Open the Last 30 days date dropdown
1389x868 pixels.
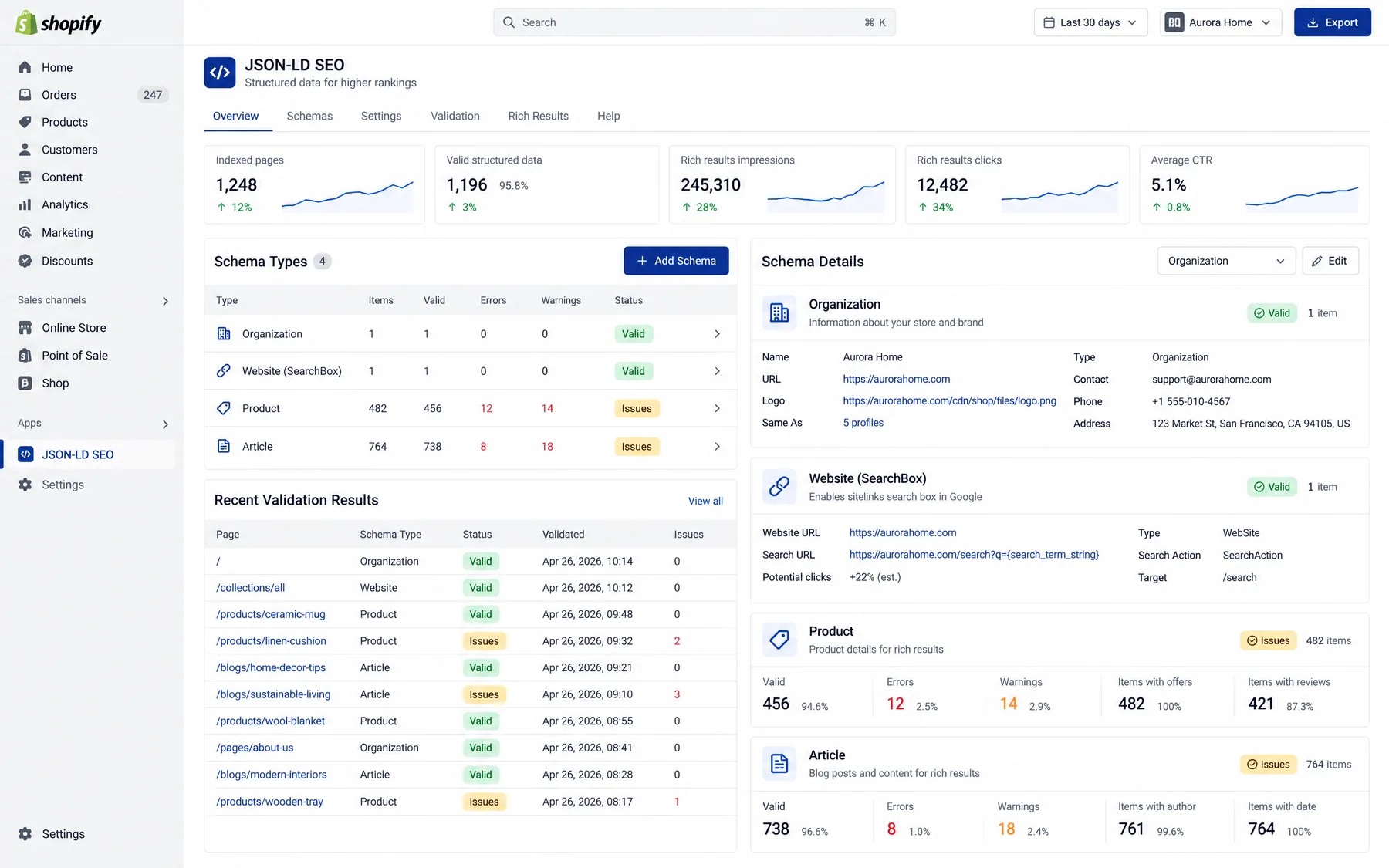click(1090, 22)
